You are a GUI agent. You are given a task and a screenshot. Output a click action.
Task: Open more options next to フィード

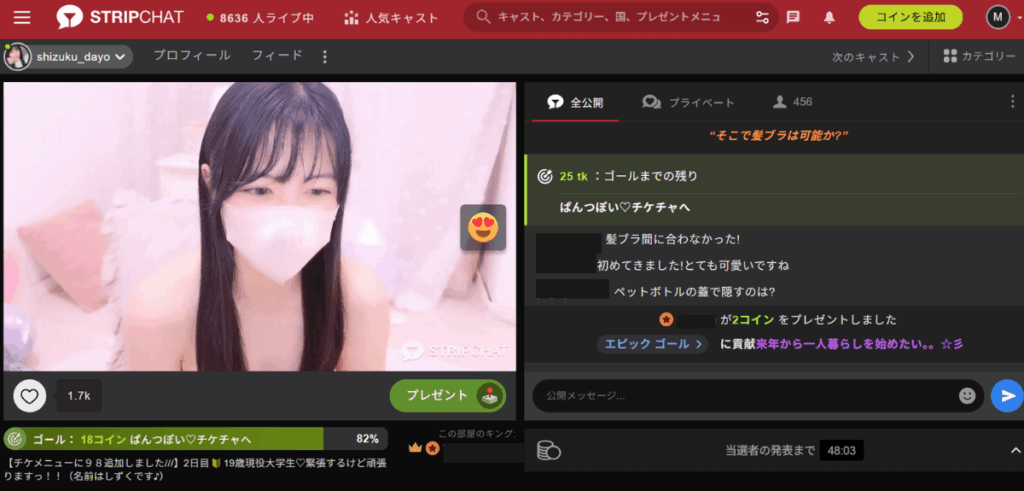[x=324, y=57]
